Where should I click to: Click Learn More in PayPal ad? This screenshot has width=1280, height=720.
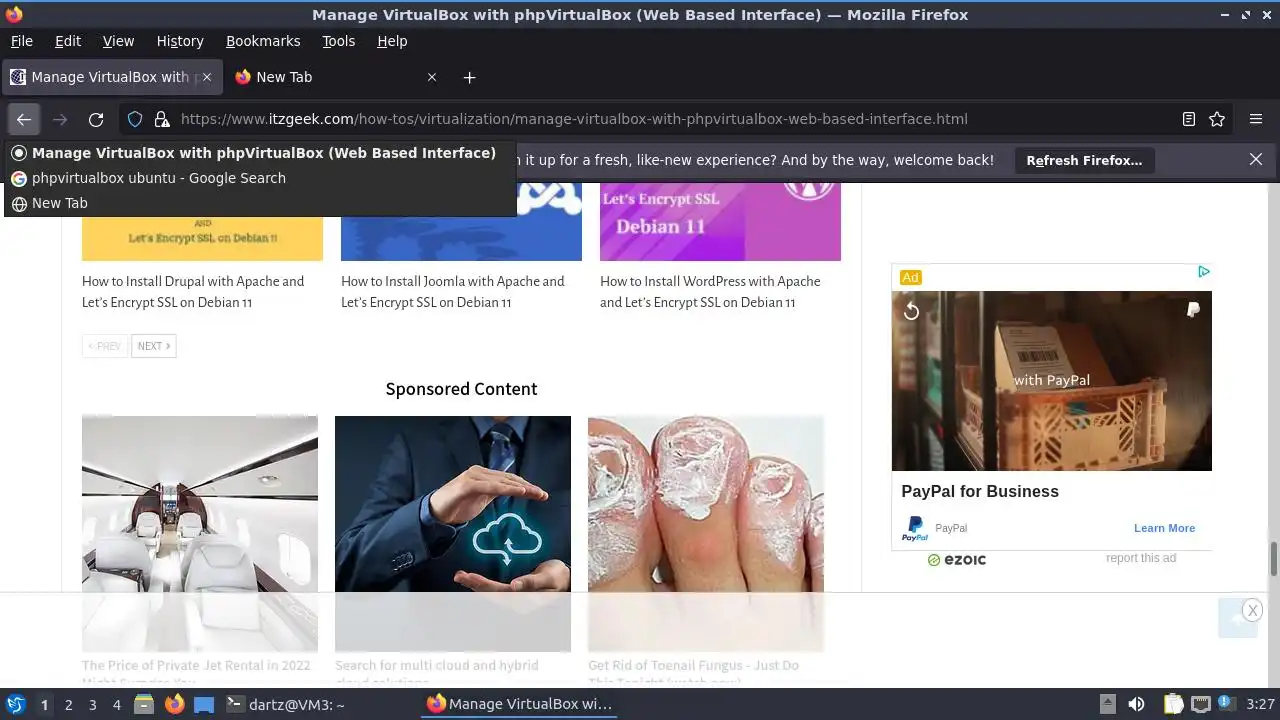[1164, 528]
